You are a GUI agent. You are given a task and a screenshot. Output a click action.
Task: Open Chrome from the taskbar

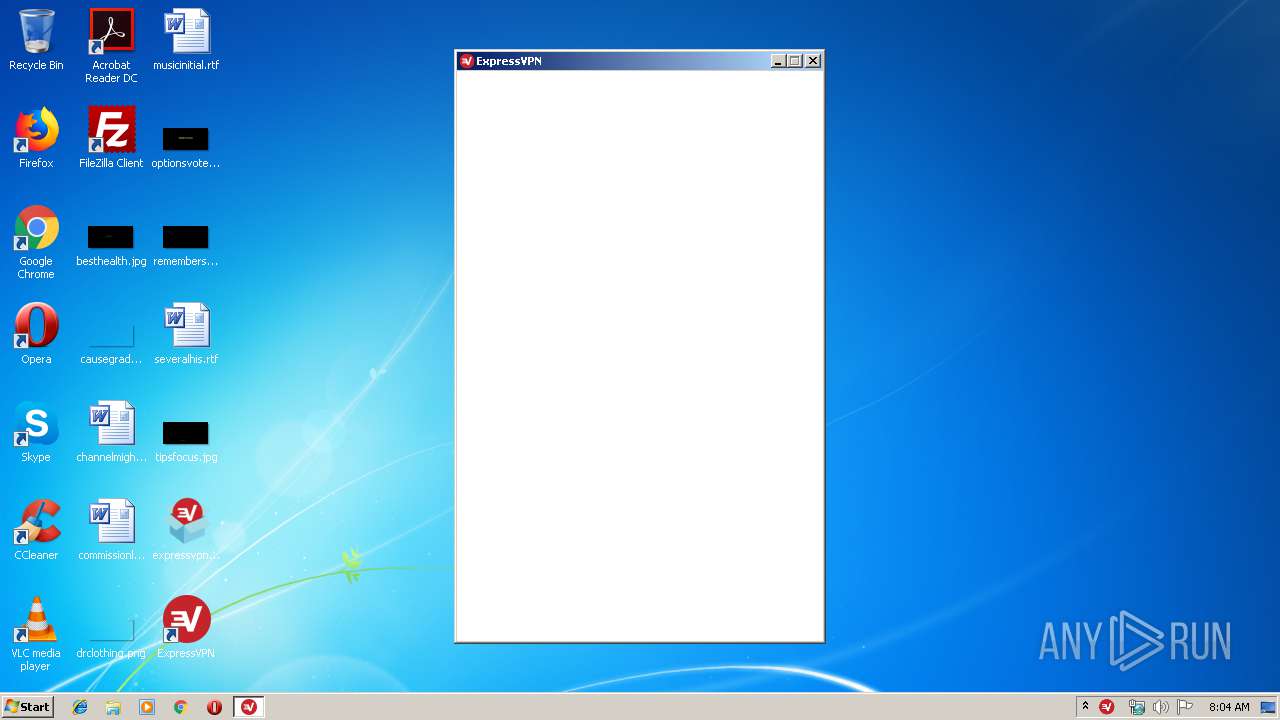tap(181, 707)
